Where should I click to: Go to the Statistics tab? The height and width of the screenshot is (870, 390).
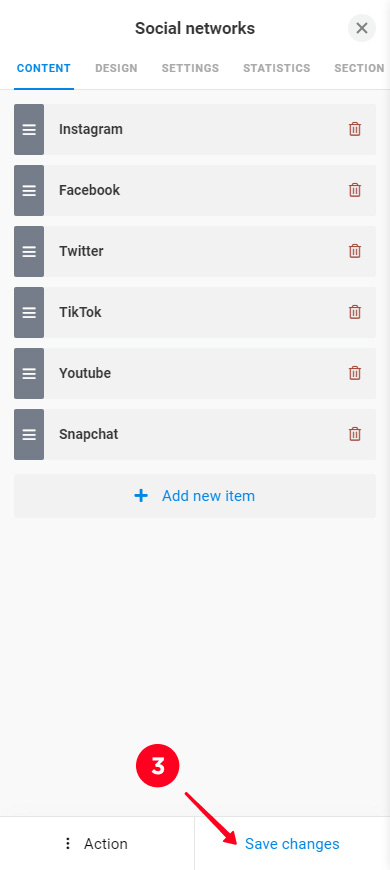(276, 68)
